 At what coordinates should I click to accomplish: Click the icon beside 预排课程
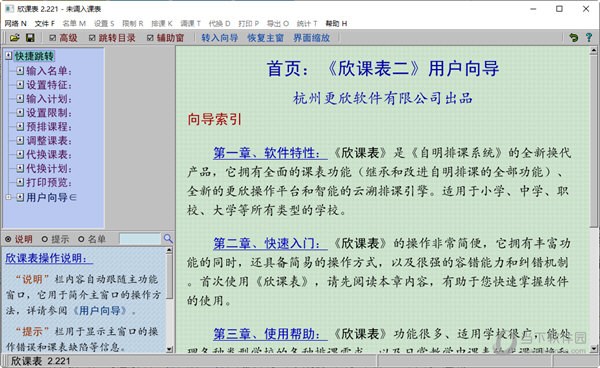pyautogui.click(x=20, y=127)
